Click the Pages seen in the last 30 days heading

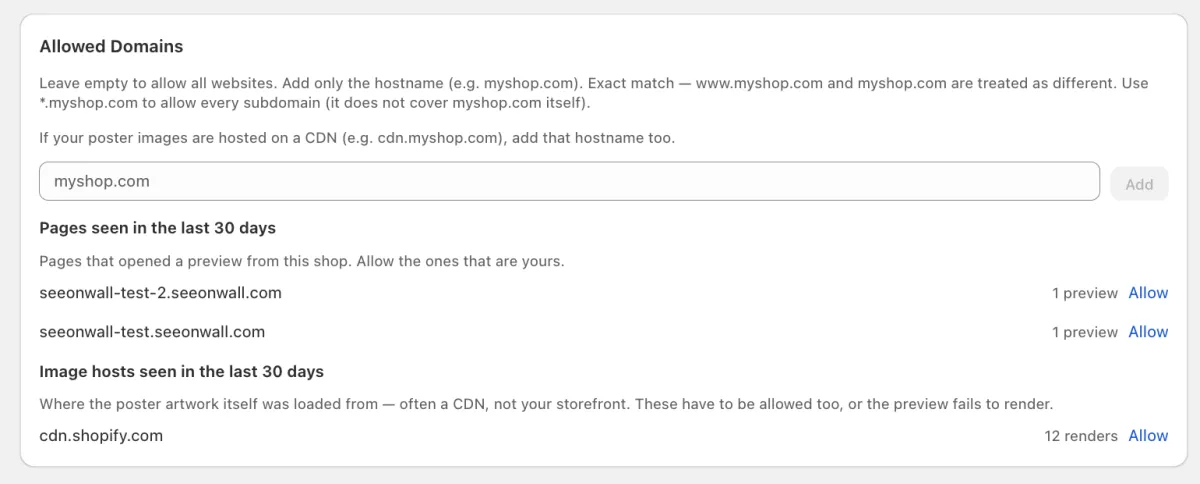pos(157,228)
